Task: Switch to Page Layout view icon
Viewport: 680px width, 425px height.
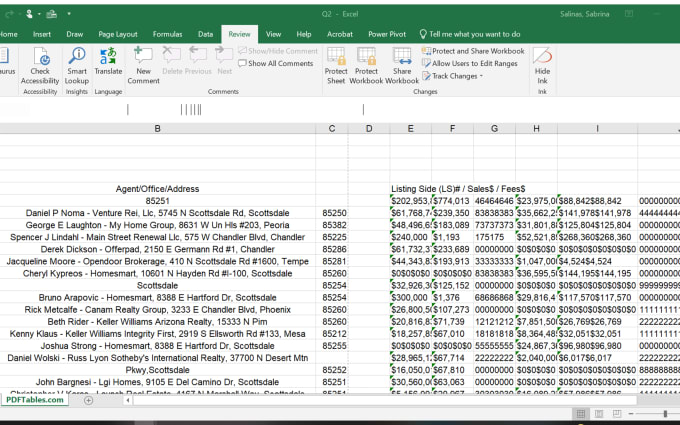Action: coord(599,414)
